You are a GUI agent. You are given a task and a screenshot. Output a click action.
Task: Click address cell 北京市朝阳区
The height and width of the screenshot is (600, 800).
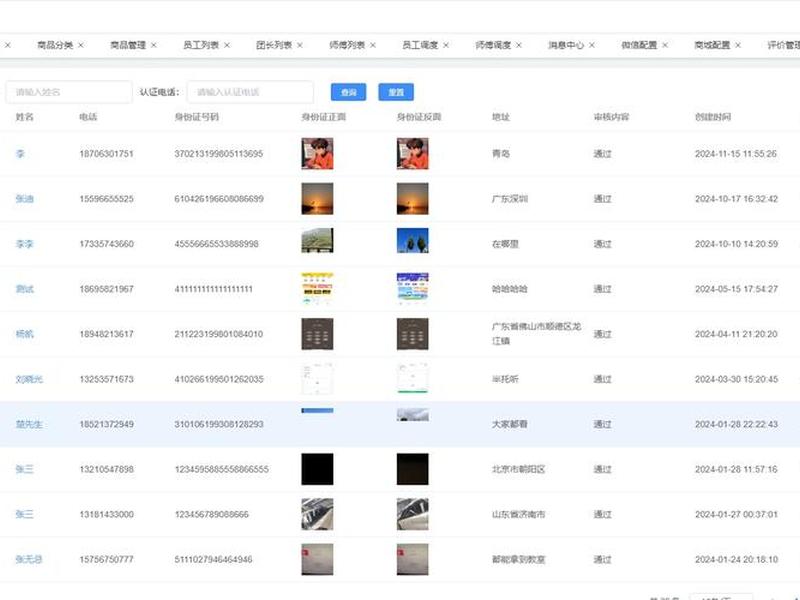point(518,469)
